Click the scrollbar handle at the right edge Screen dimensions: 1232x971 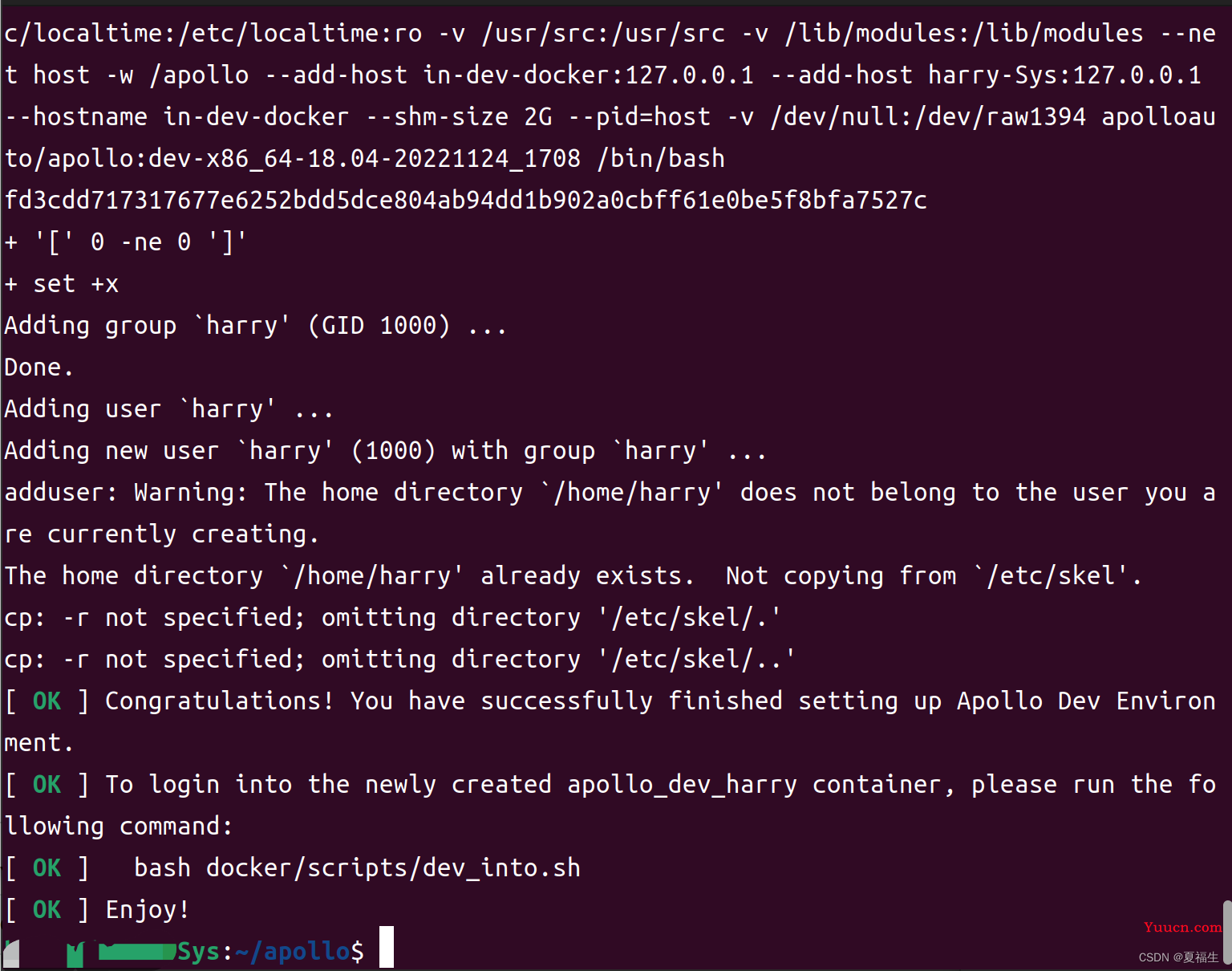pyautogui.click(x=1227, y=929)
